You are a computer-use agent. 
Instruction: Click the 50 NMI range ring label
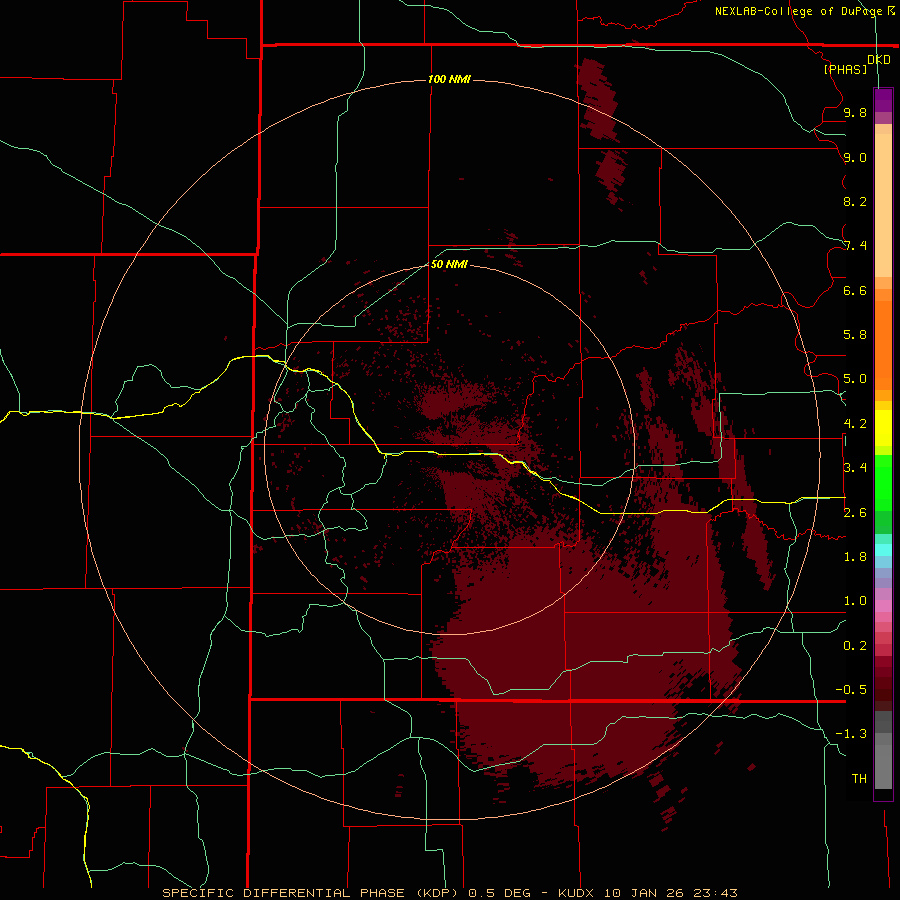449,264
